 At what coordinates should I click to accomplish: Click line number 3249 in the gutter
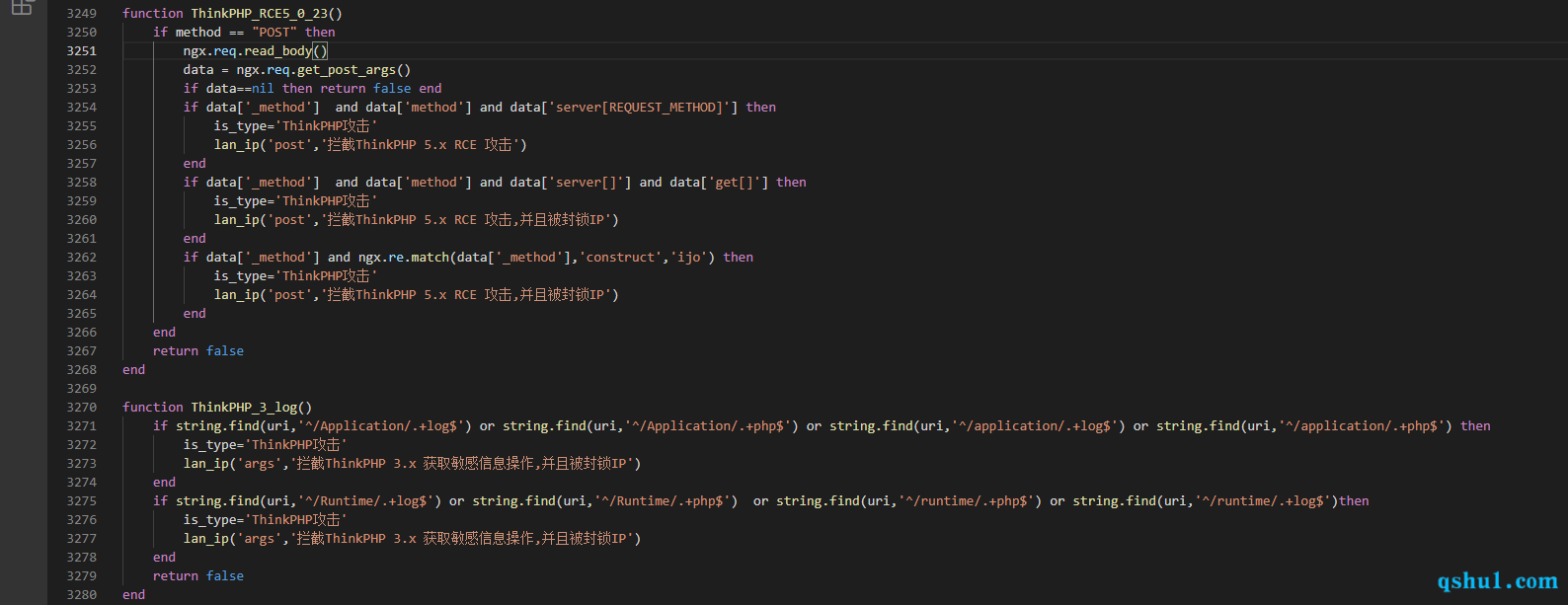coord(82,14)
